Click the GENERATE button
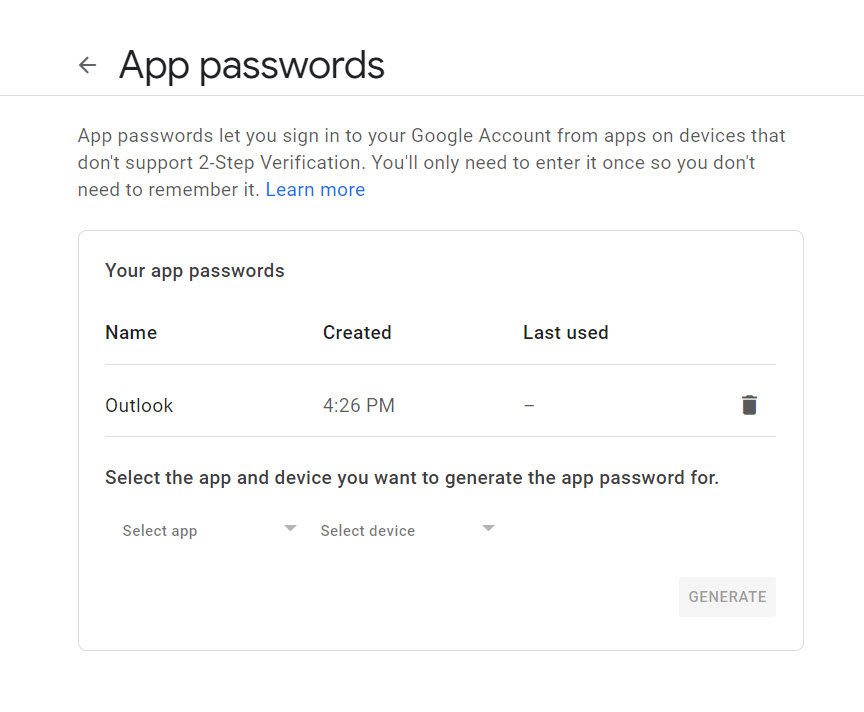Viewport: 864px width, 712px height. [x=727, y=597]
